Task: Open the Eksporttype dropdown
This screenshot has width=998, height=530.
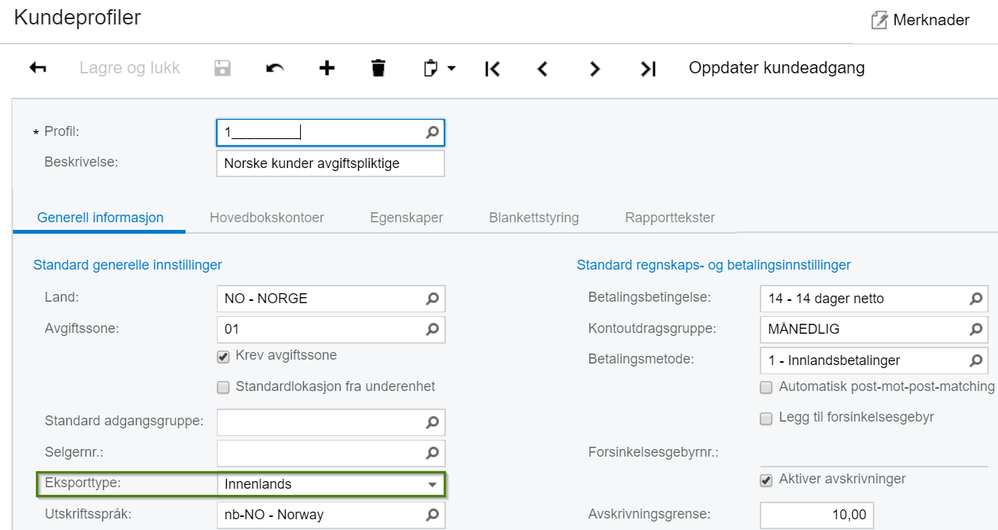Action: click(x=432, y=484)
